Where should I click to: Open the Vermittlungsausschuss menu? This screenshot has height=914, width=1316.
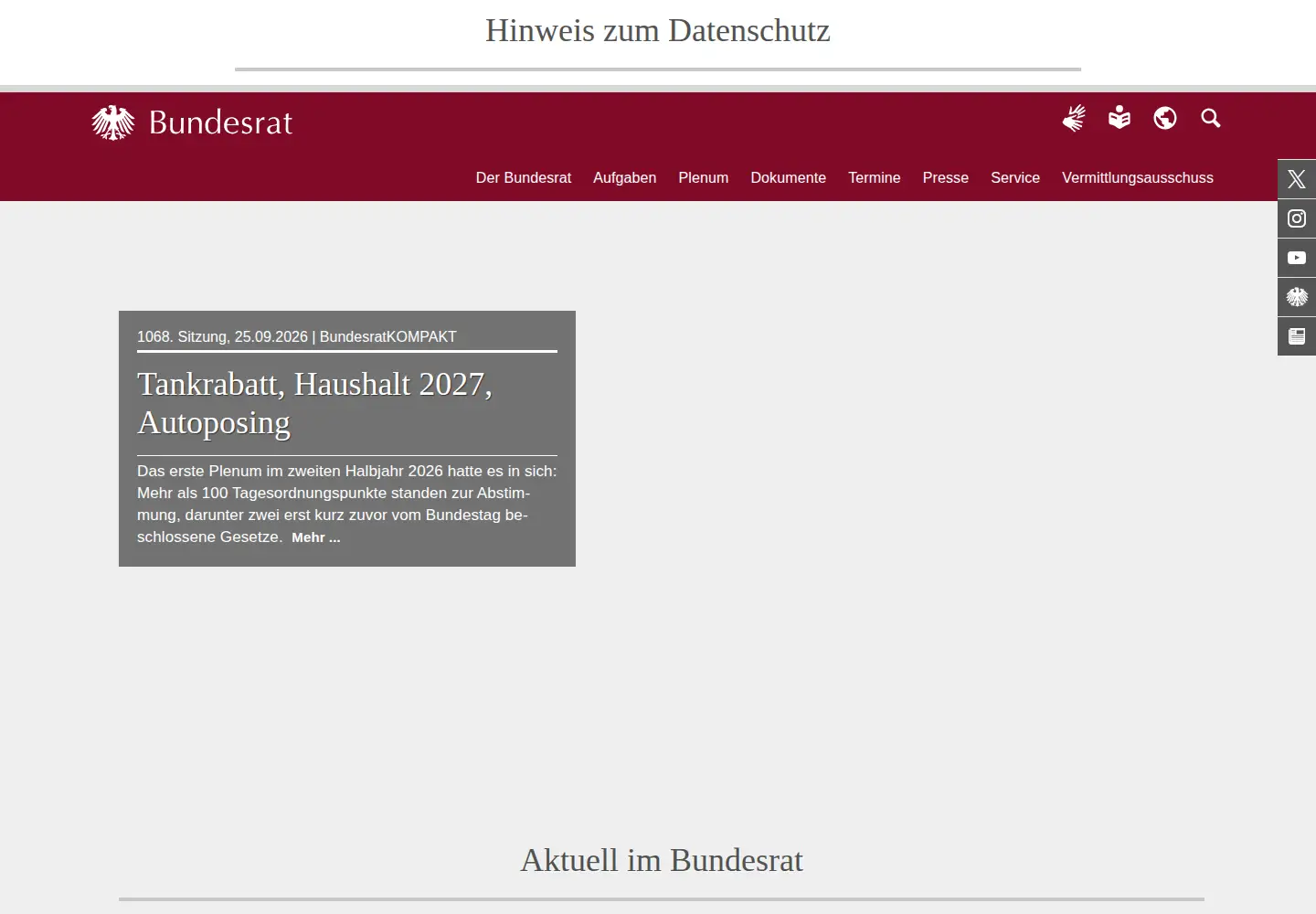[1138, 177]
